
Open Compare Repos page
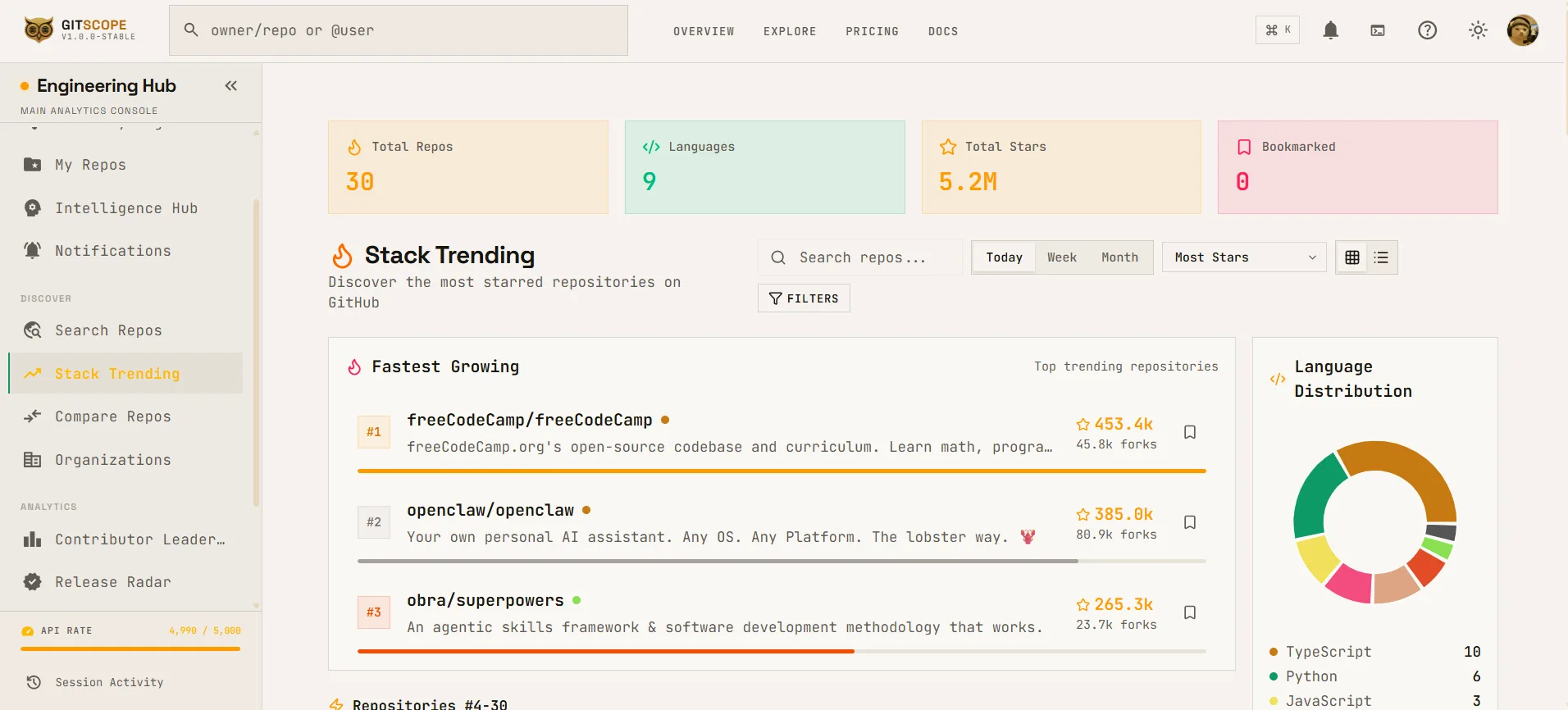[x=125, y=416]
